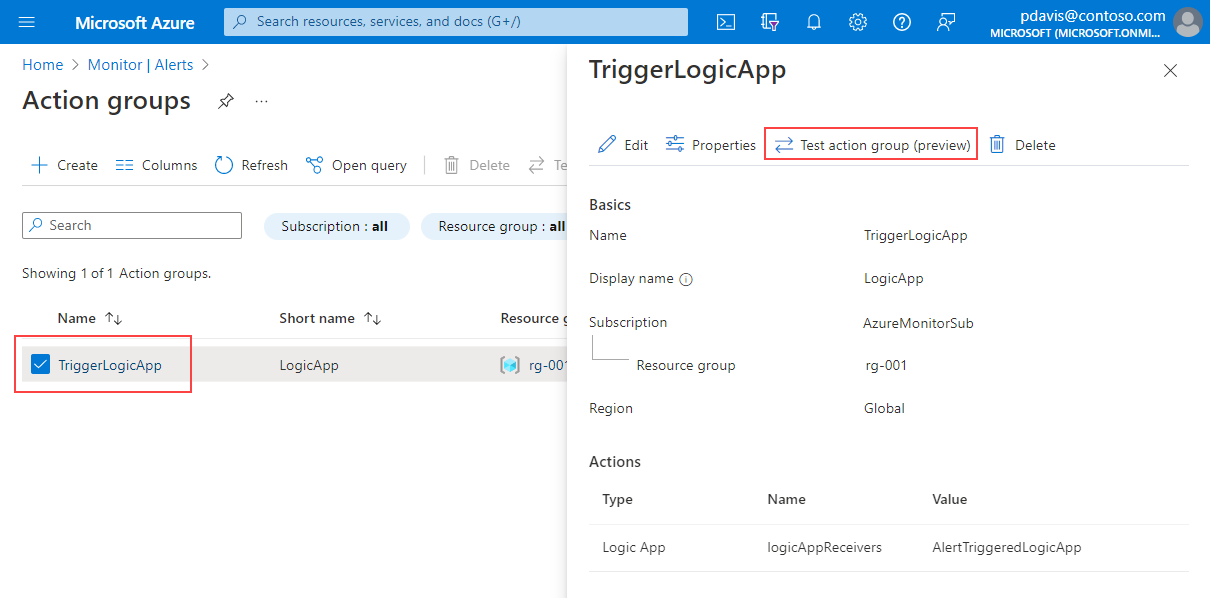Click the Global region value
The width and height of the screenshot is (1210, 598).
click(884, 408)
